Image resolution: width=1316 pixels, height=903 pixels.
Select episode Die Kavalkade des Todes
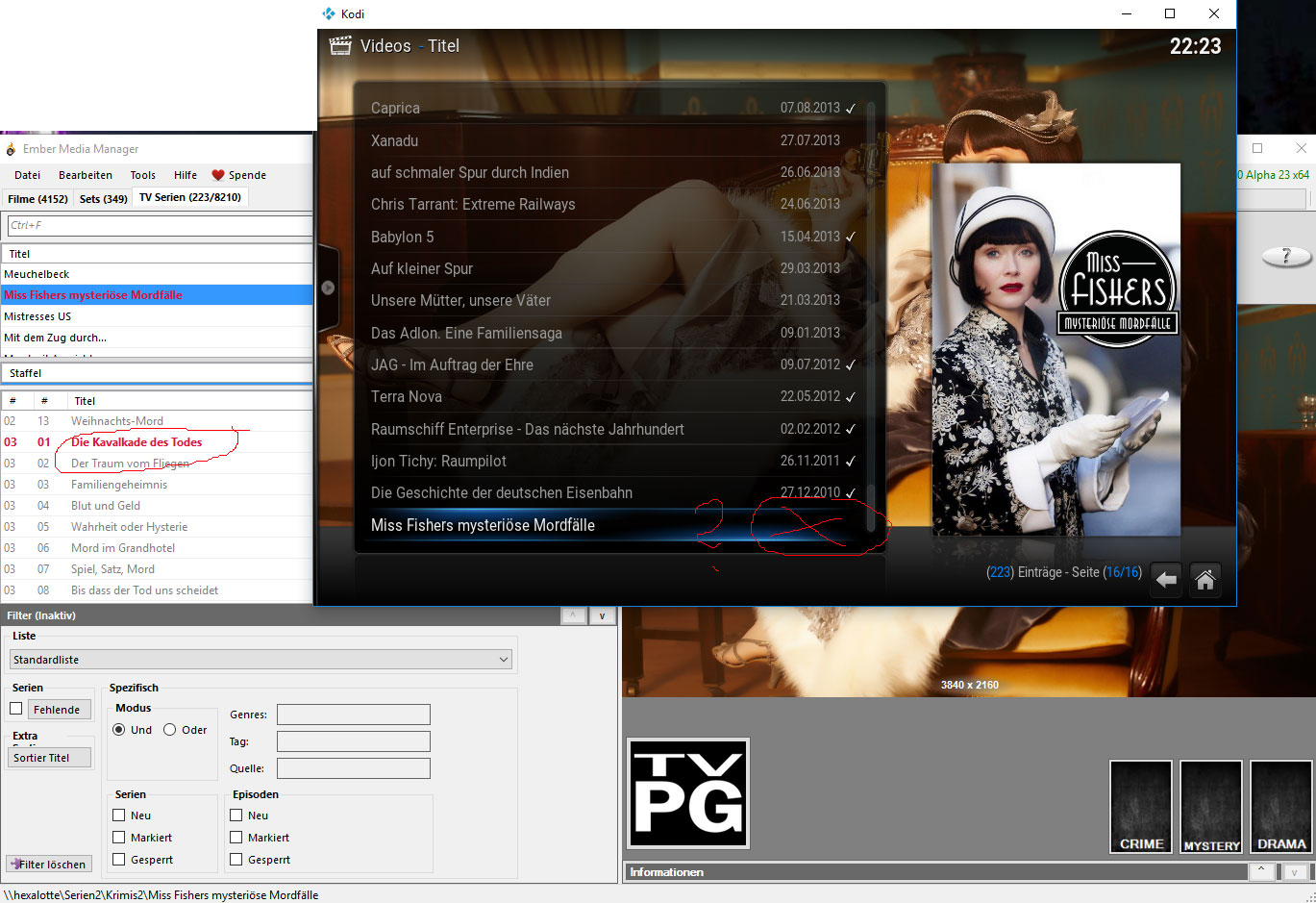pyautogui.click(x=158, y=442)
